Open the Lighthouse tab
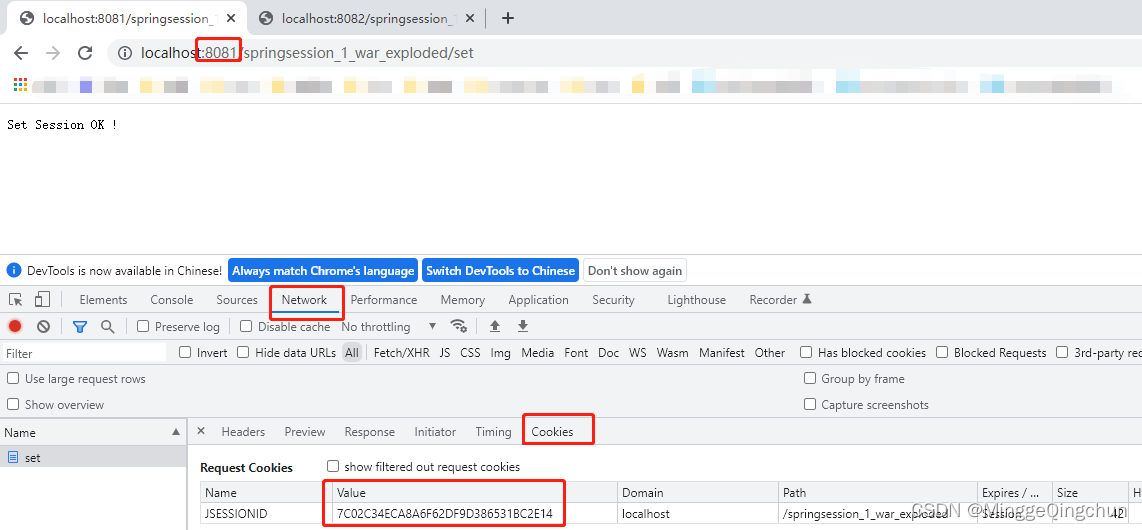 pos(696,300)
